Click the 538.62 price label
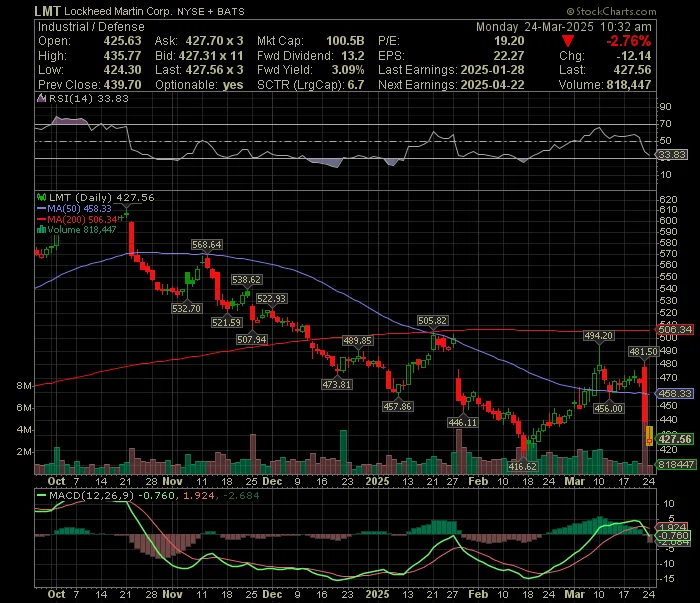This screenshot has height=603, width=700. click(246, 280)
